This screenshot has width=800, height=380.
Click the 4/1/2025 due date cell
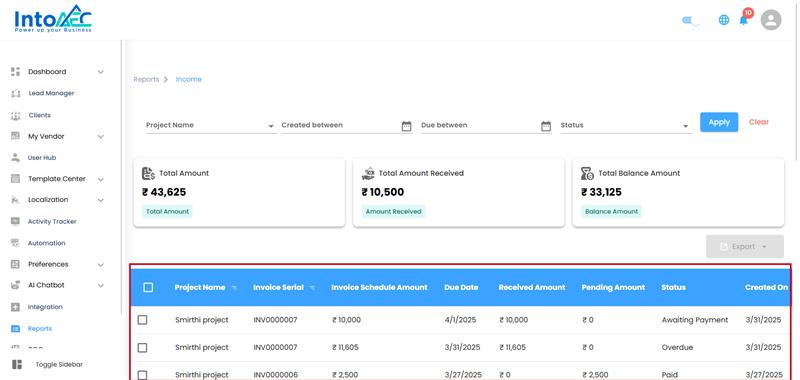460,320
